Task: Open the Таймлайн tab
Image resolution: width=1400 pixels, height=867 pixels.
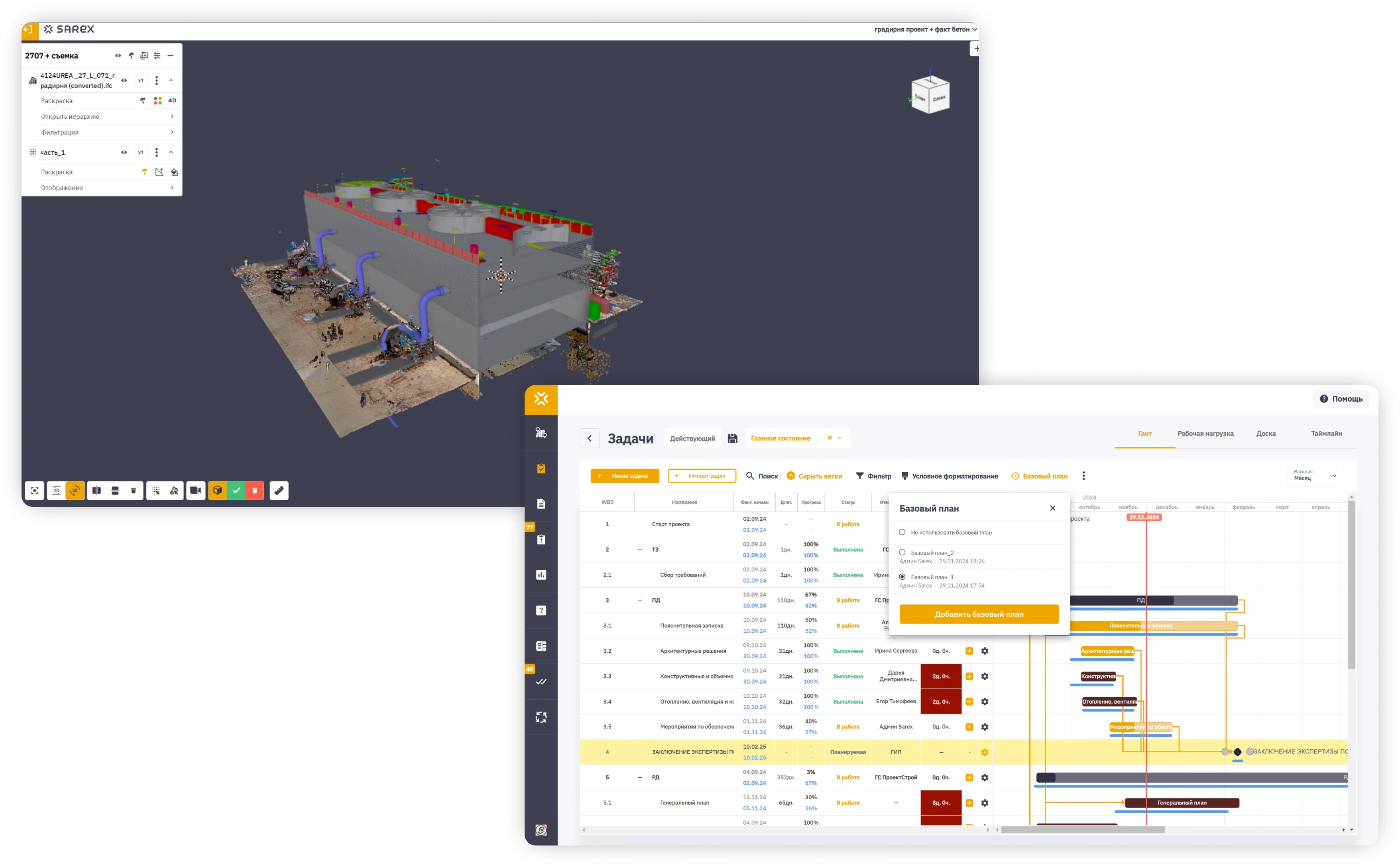Action: coord(1325,433)
